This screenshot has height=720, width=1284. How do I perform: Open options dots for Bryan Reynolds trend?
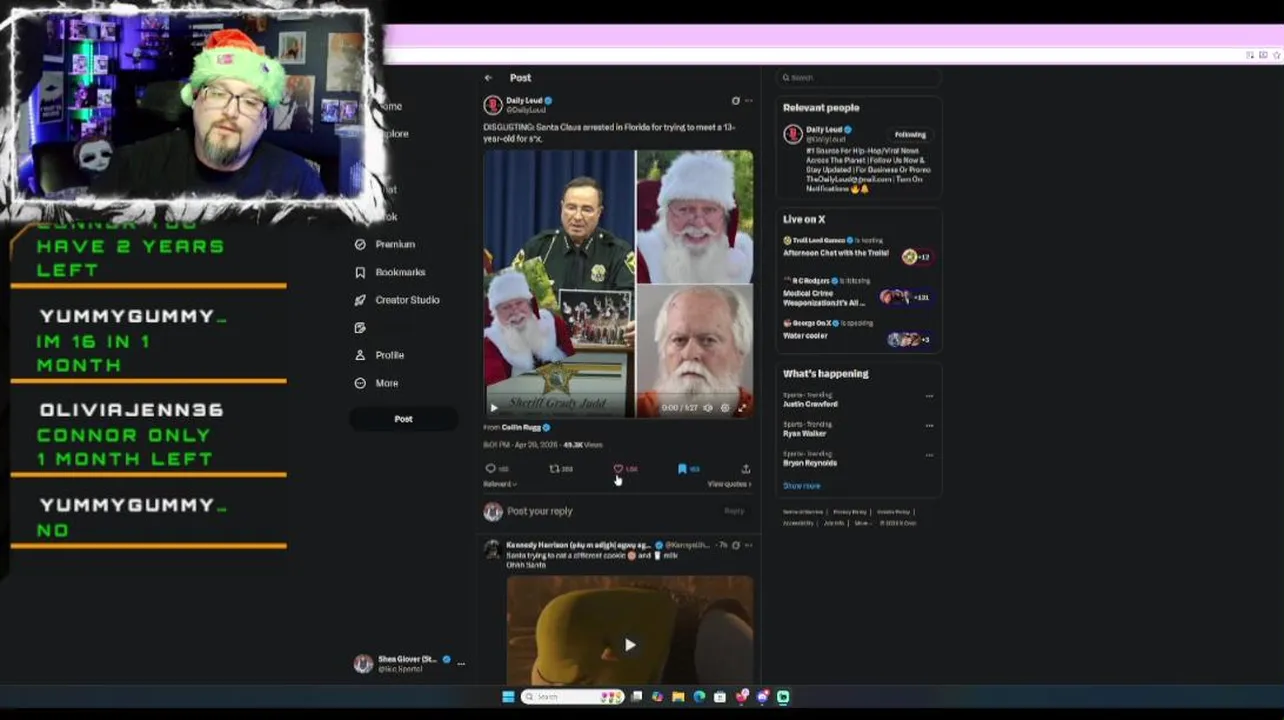[x=929, y=455]
